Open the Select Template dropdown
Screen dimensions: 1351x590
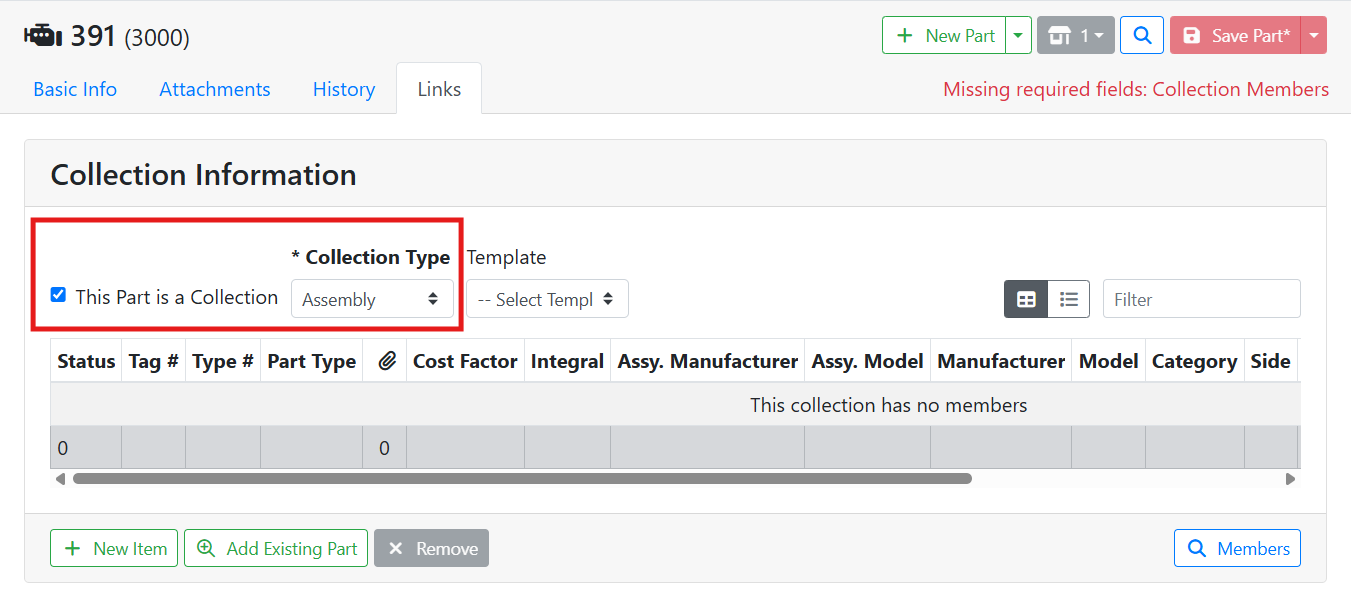coord(547,299)
